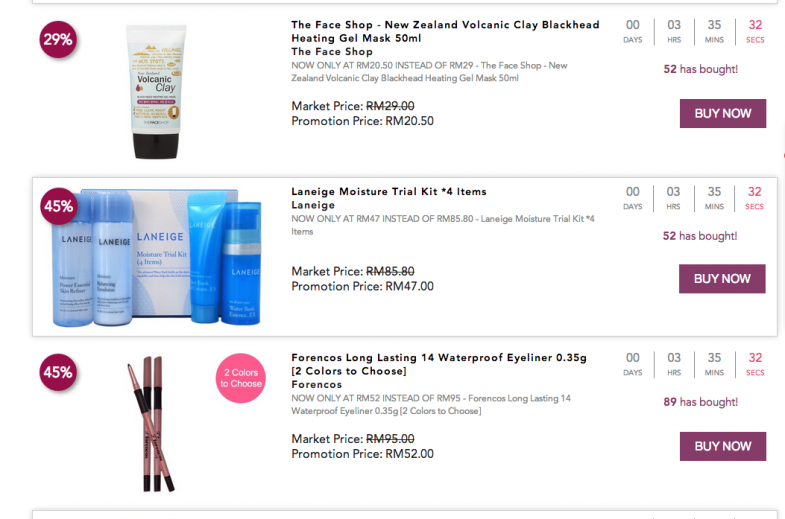Click the Forencos brand name under the title
The image size is (785, 519).
click(317, 384)
